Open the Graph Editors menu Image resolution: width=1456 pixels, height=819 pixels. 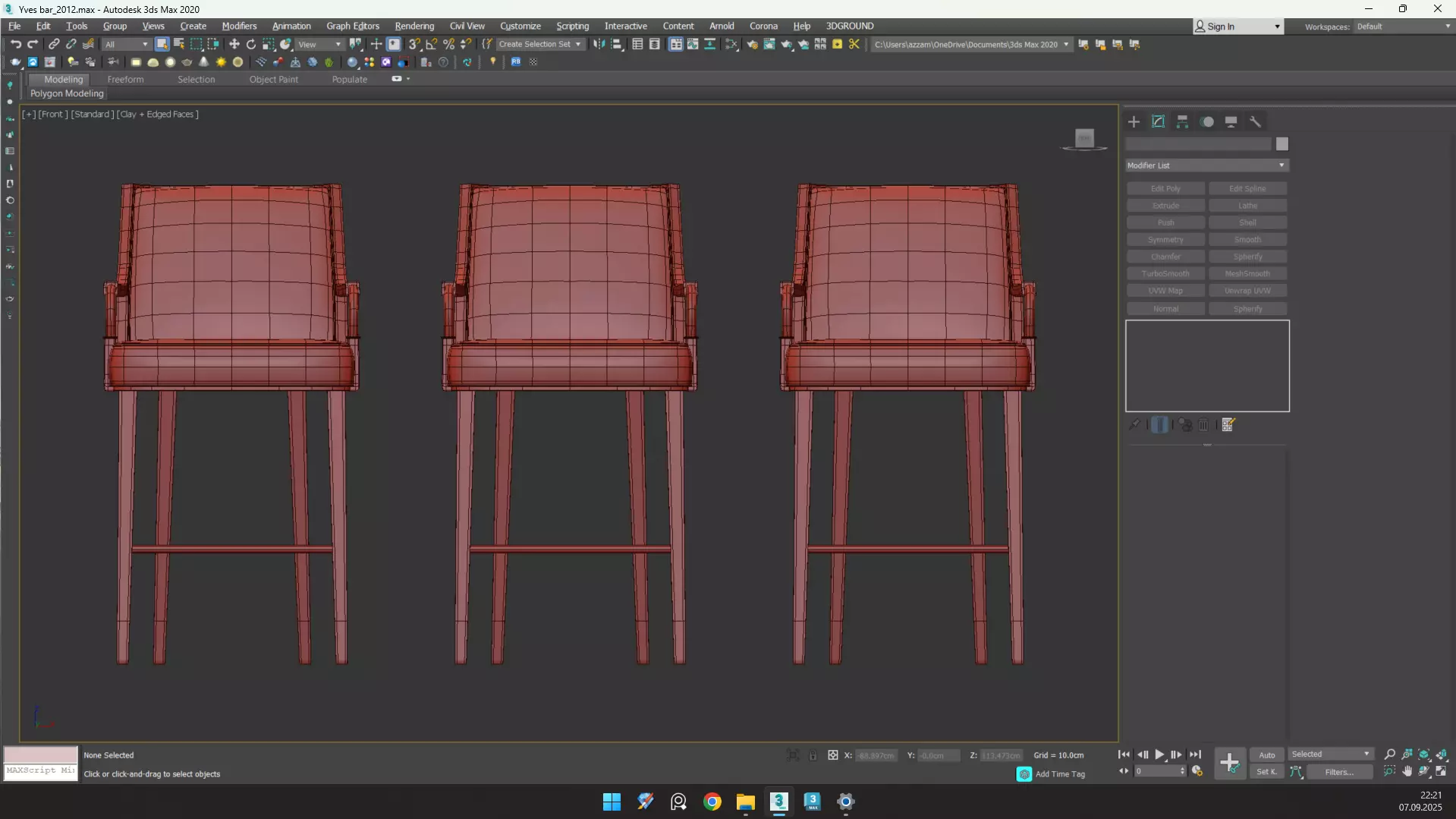pyautogui.click(x=353, y=27)
